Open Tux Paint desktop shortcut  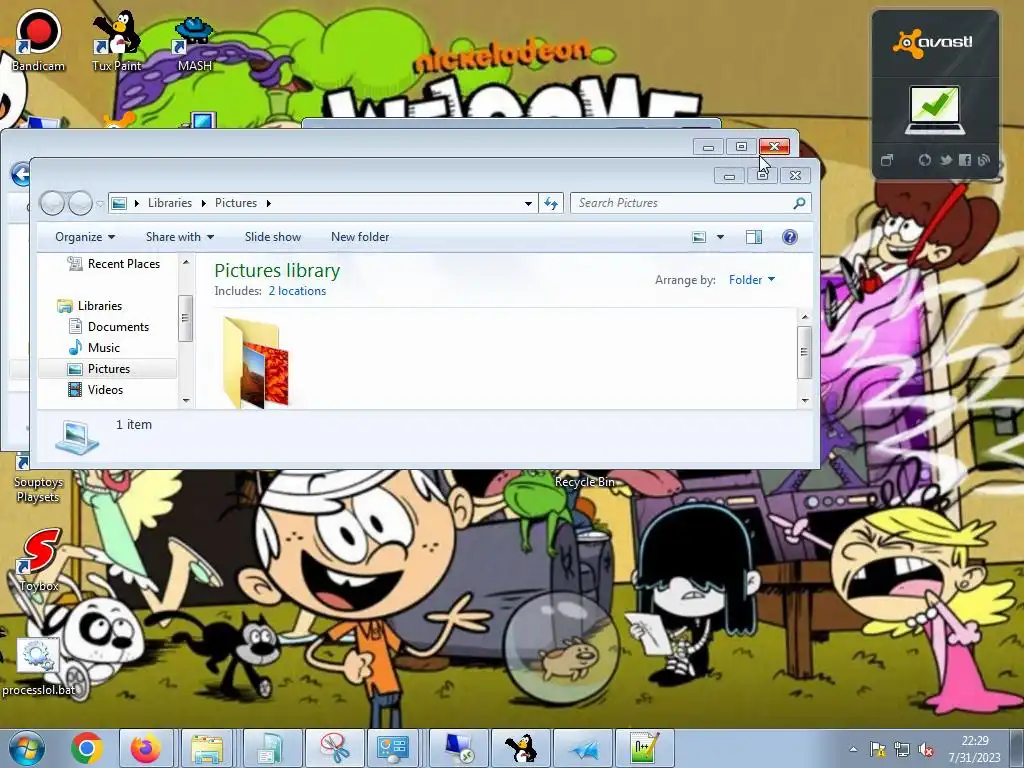116,39
